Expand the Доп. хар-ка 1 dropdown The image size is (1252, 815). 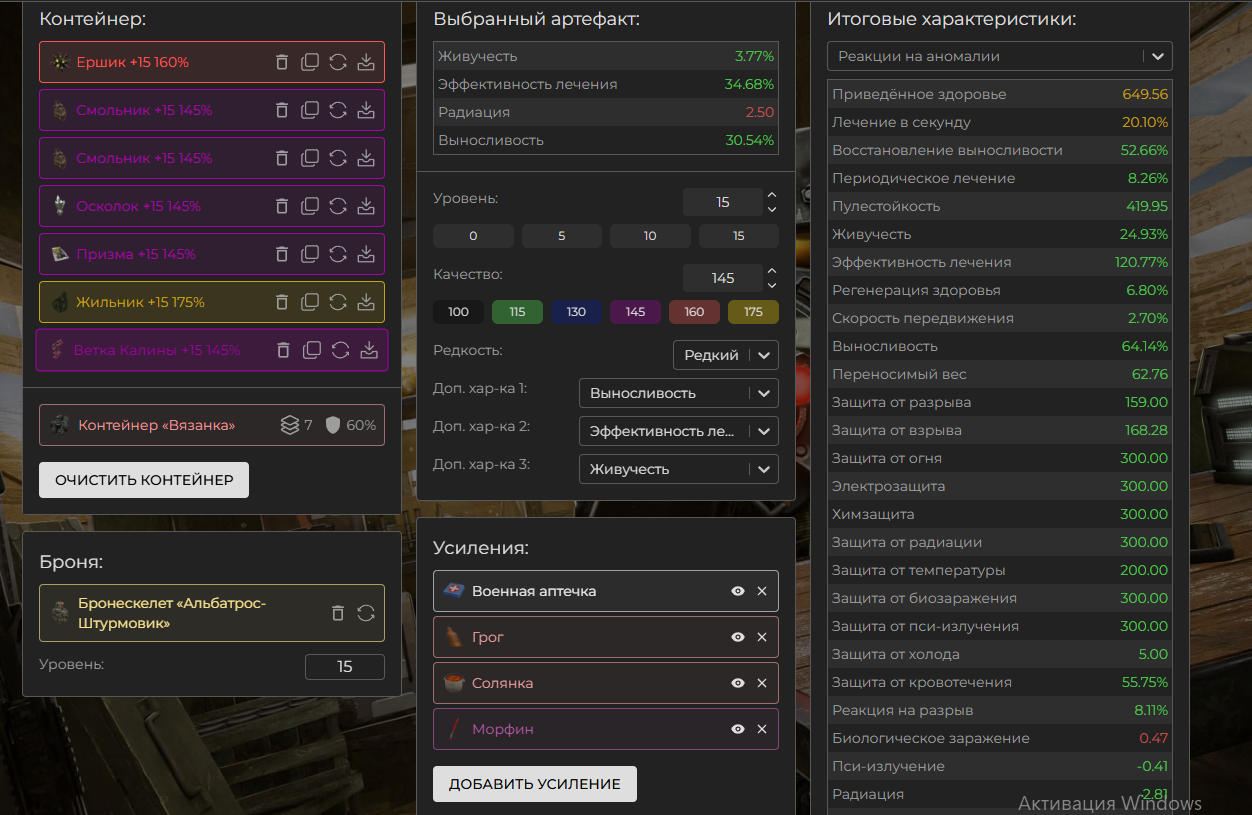(x=678, y=393)
